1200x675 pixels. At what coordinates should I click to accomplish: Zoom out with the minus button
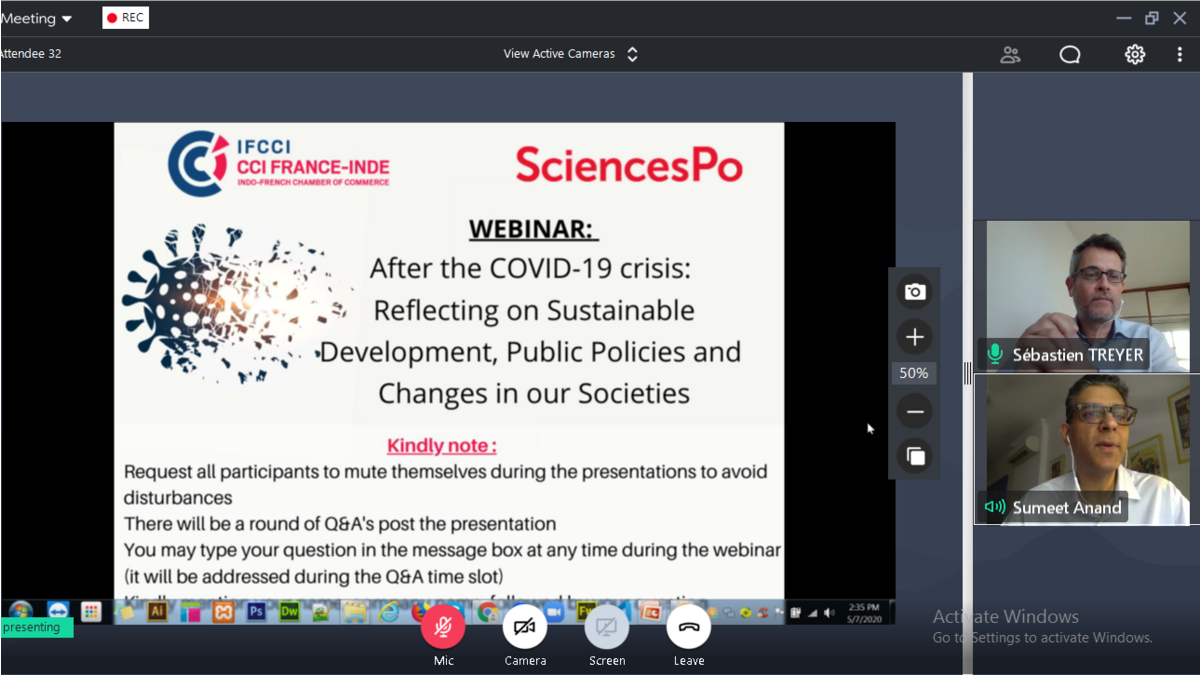click(x=914, y=411)
